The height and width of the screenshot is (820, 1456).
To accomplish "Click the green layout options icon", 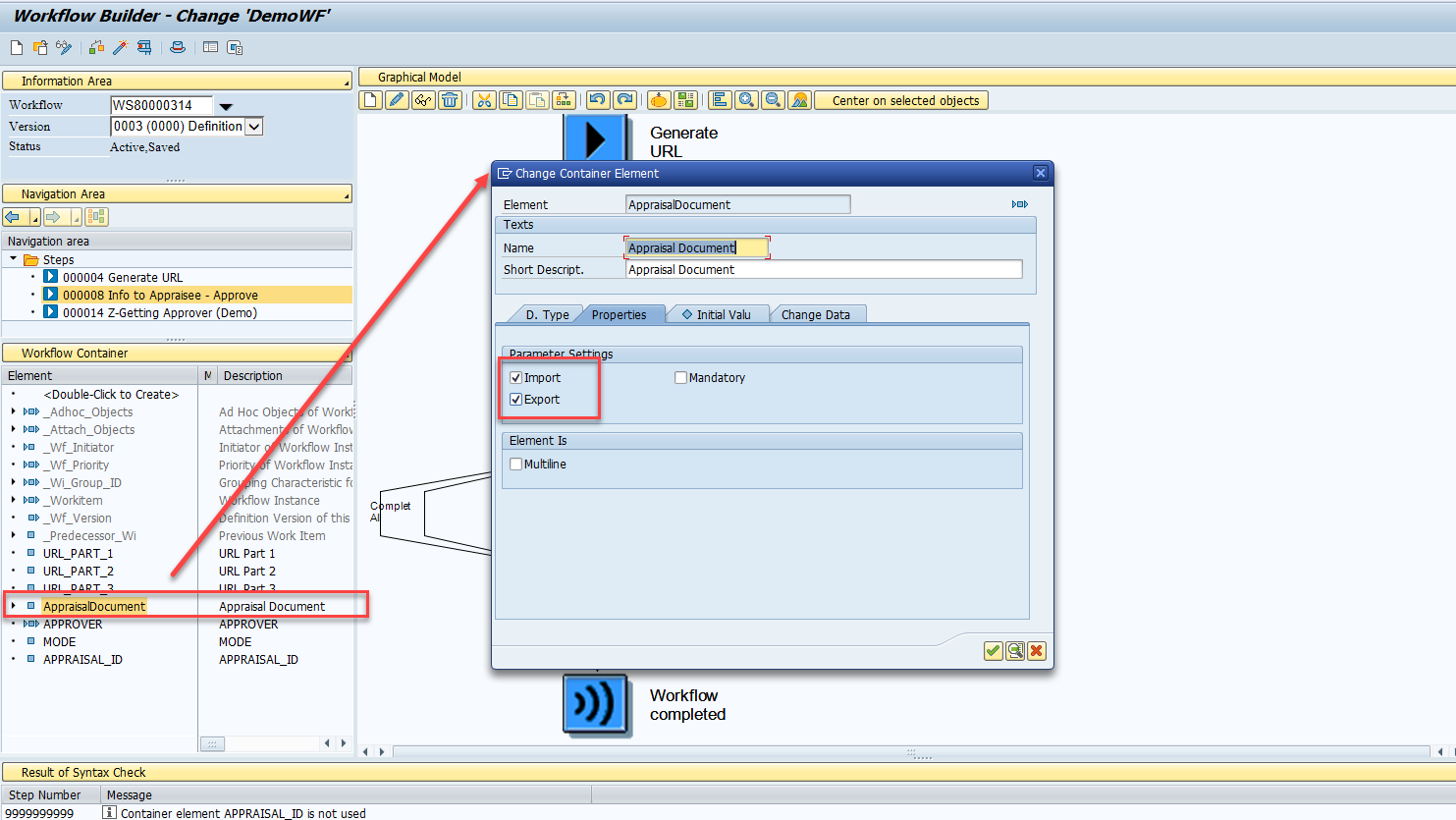I will click(685, 100).
